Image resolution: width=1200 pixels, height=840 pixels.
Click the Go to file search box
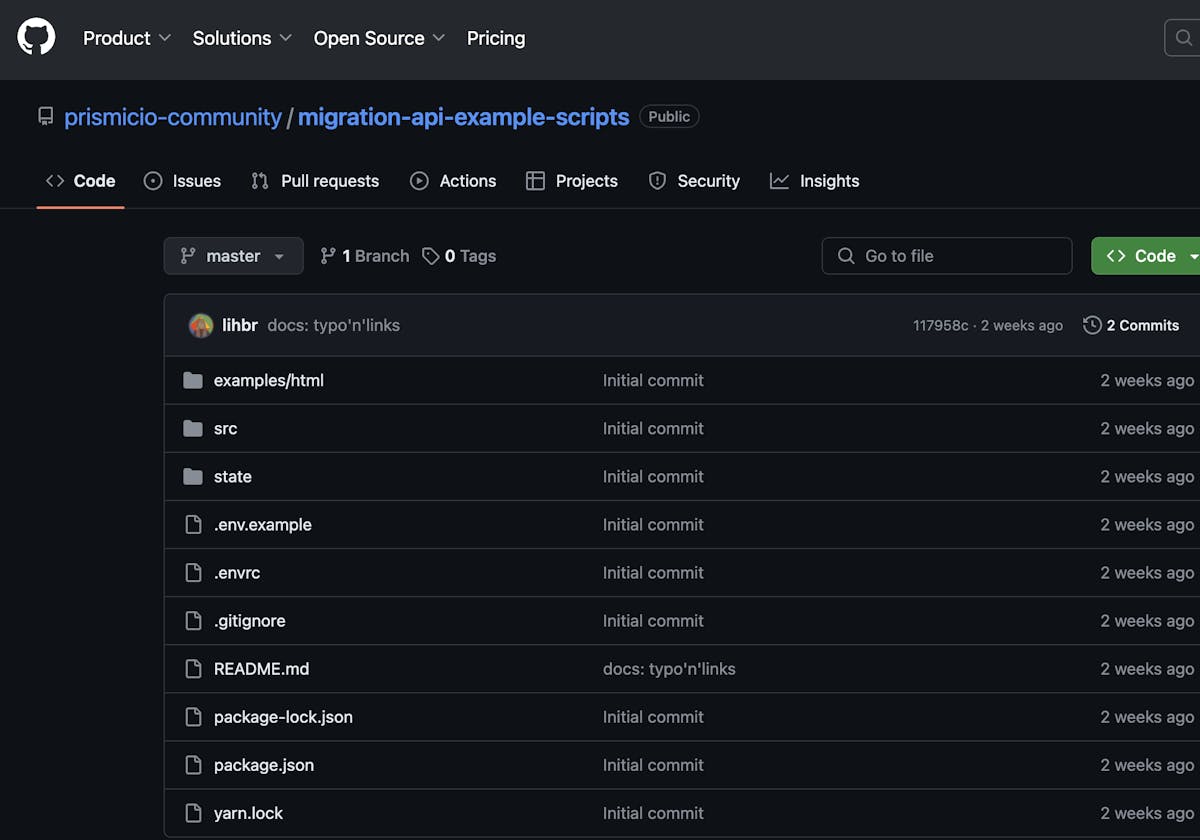click(946, 256)
